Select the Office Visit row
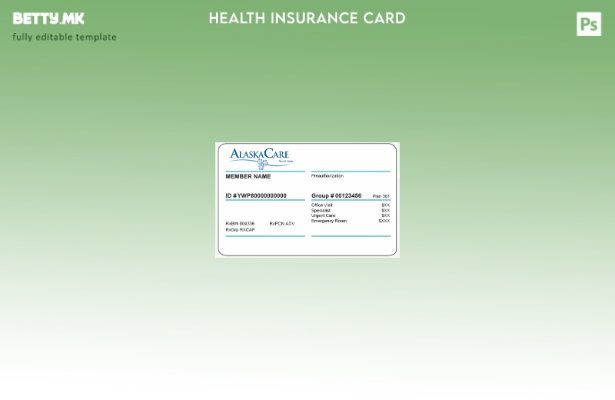 [322, 205]
